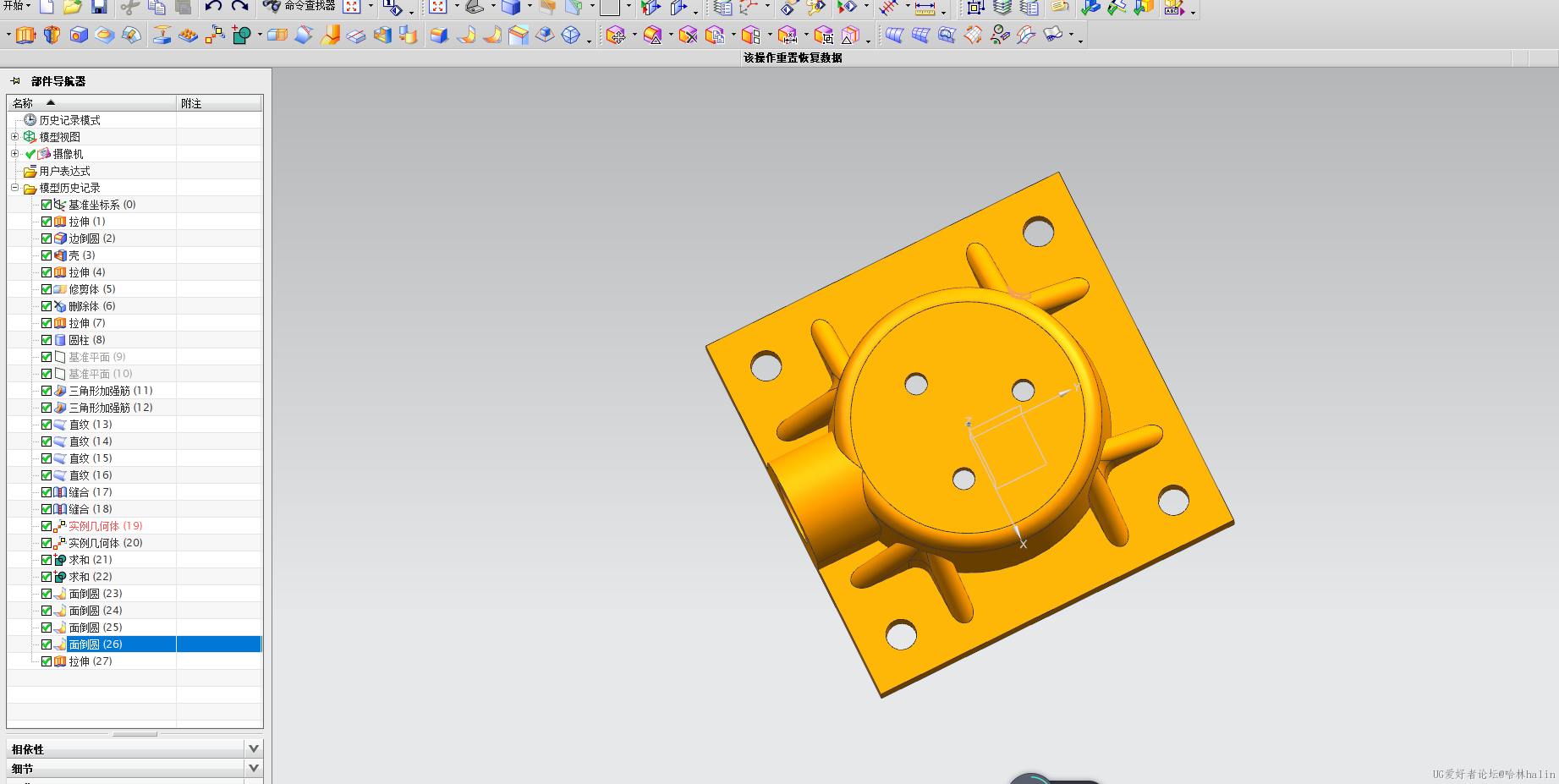Click the Unite (求和) boolean icon
1559x784 pixels.
point(241,35)
